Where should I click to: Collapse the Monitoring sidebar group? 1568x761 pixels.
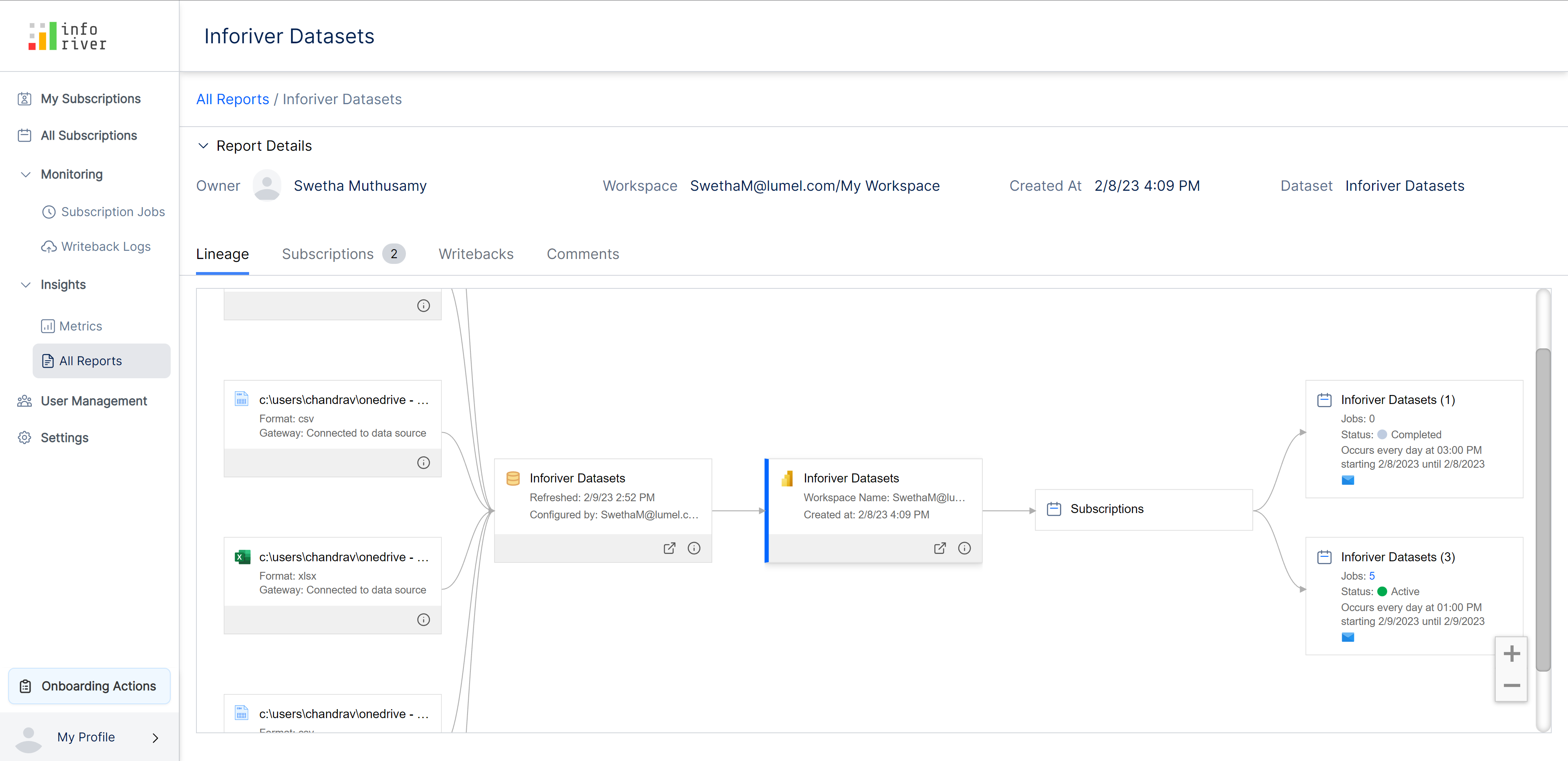click(x=26, y=174)
